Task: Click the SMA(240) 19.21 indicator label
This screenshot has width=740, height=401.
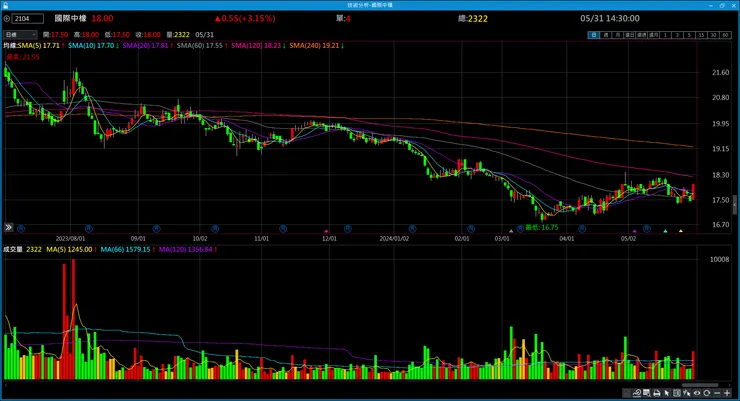Action: pyautogui.click(x=314, y=45)
